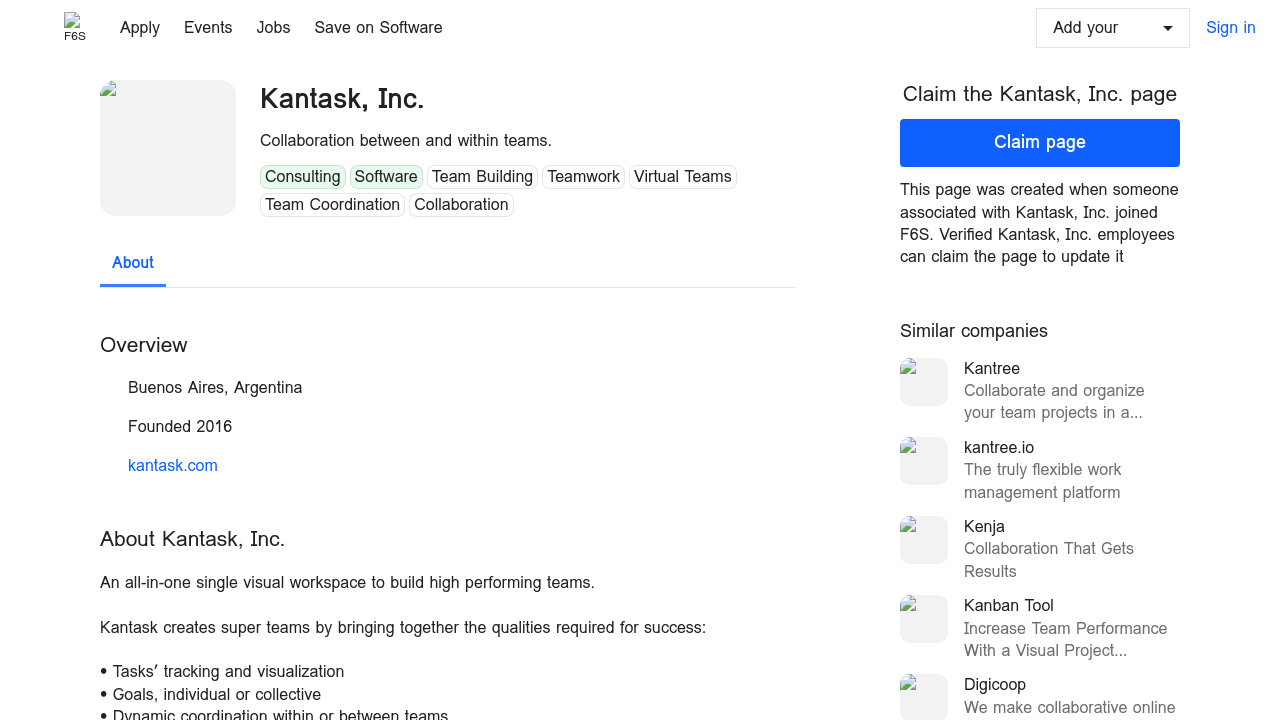Screen dimensions: 1280x720
Task: Click the 'This page was created' notice text
Action: coord(1040,223)
